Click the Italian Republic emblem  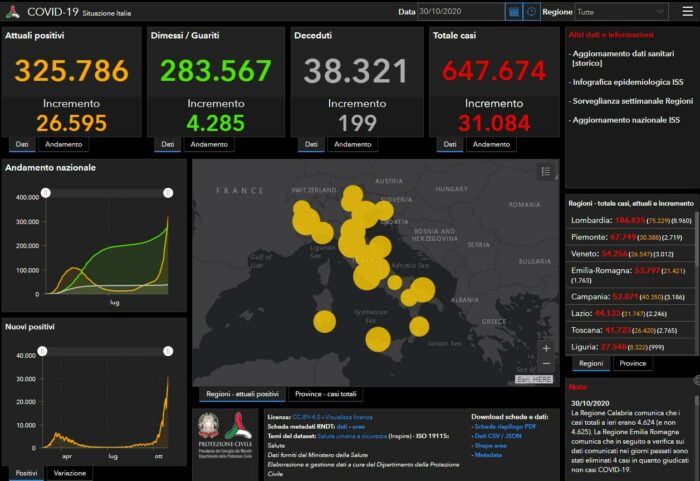tap(210, 425)
